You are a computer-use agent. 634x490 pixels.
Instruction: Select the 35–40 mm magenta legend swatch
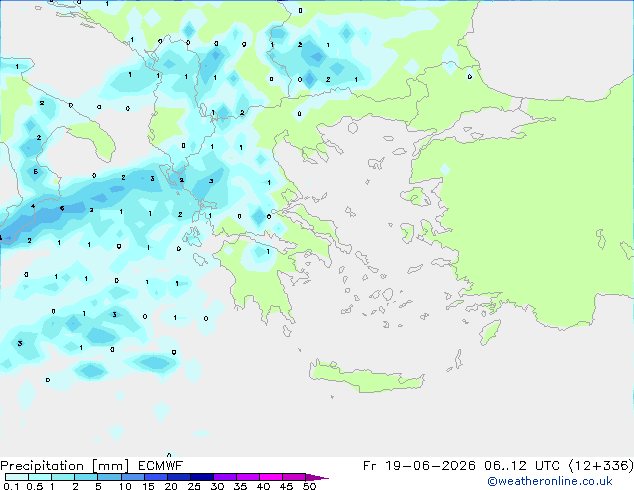coord(247,477)
